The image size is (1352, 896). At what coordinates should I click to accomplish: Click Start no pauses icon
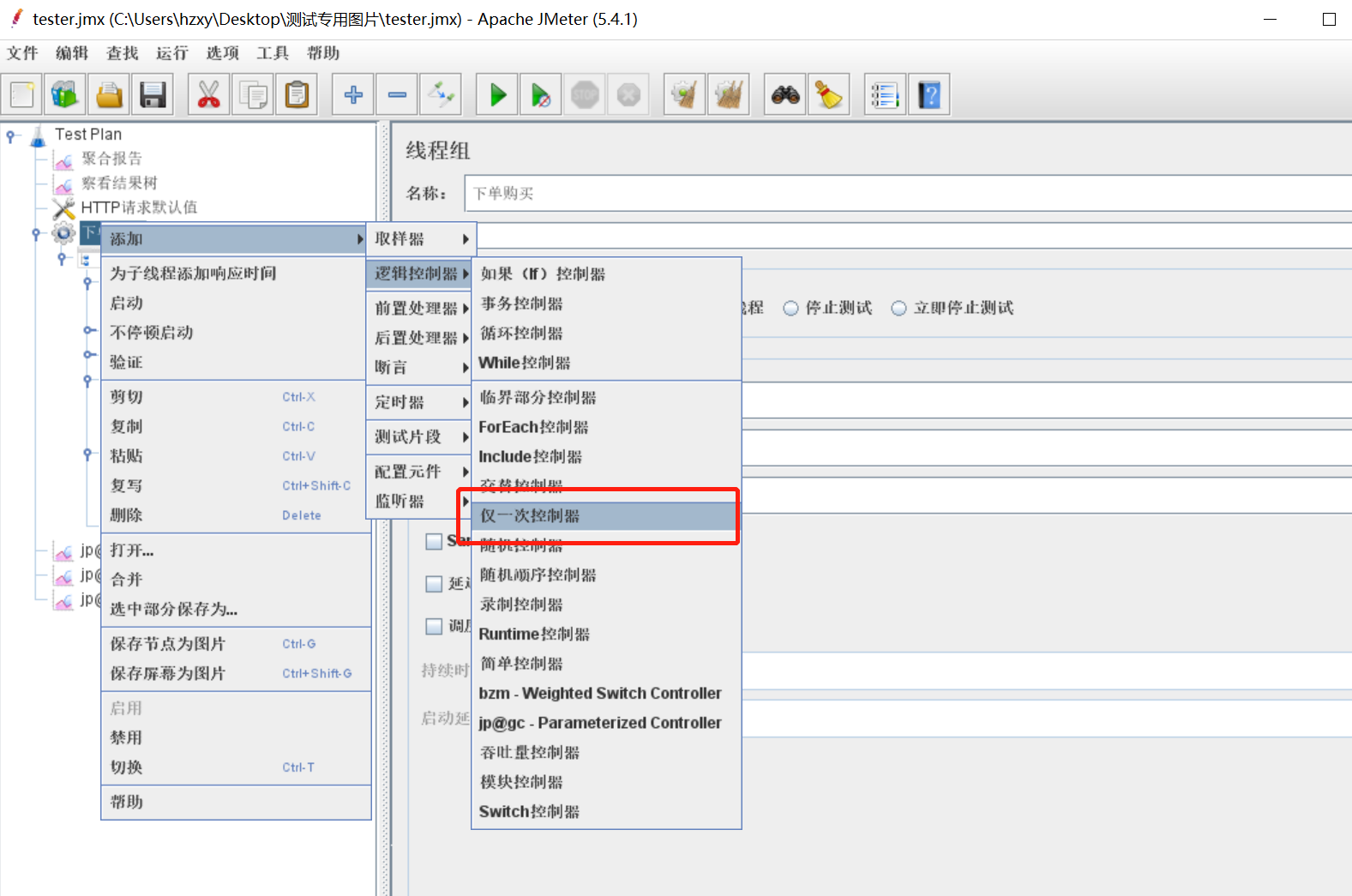point(541,94)
